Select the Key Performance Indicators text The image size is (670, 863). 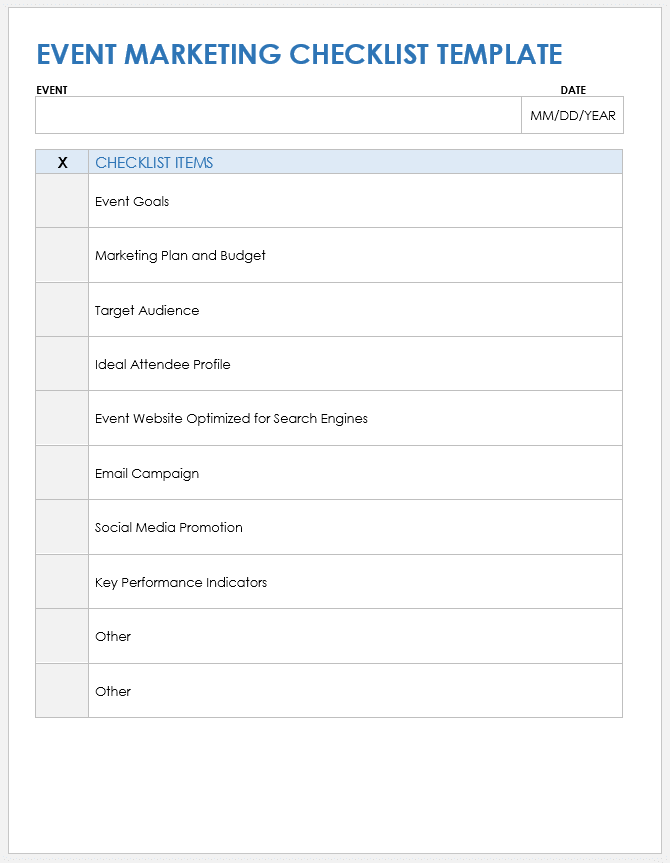coord(181,582)
